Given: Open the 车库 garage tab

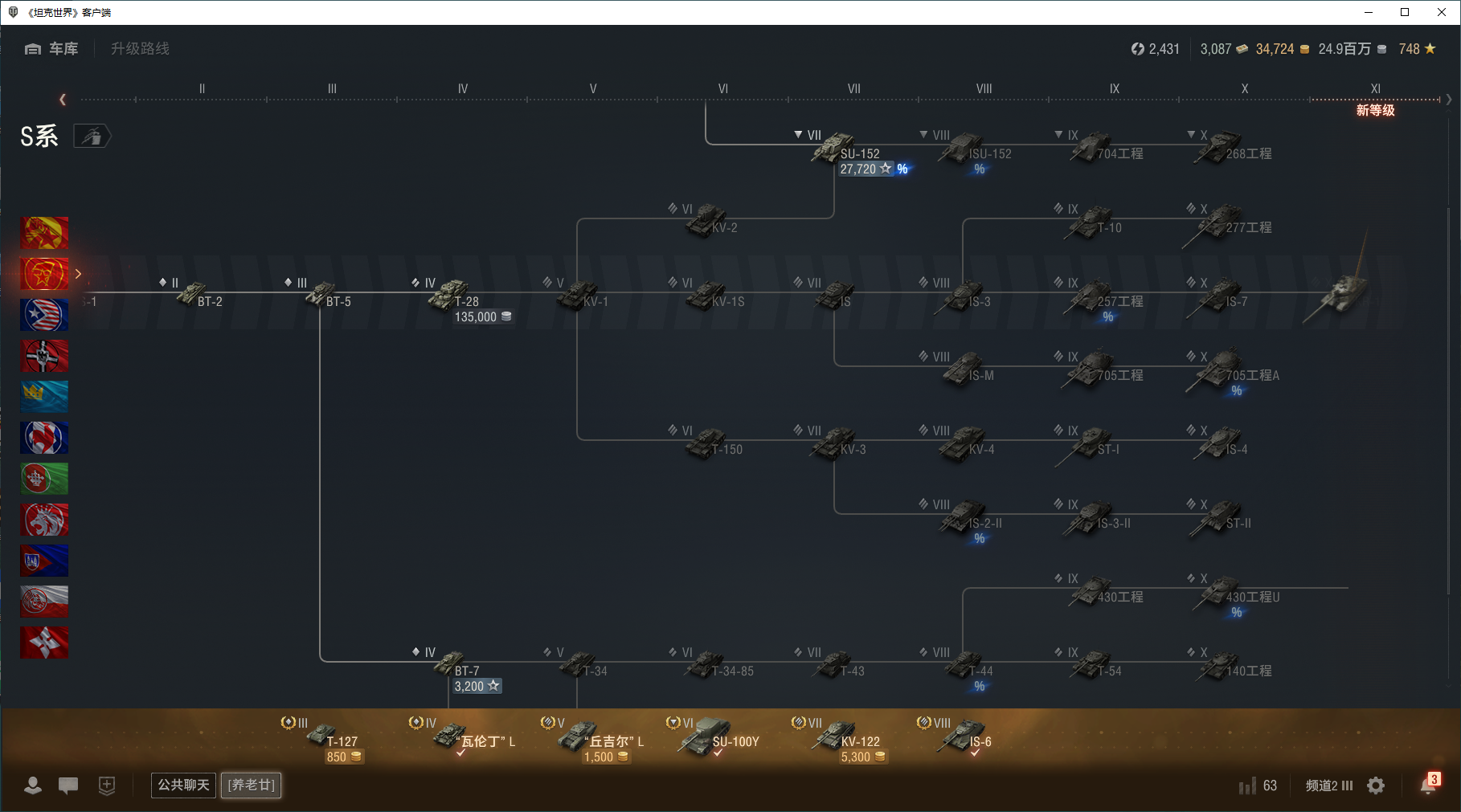Looking at the screenshot, I should (x=51, y=49).
